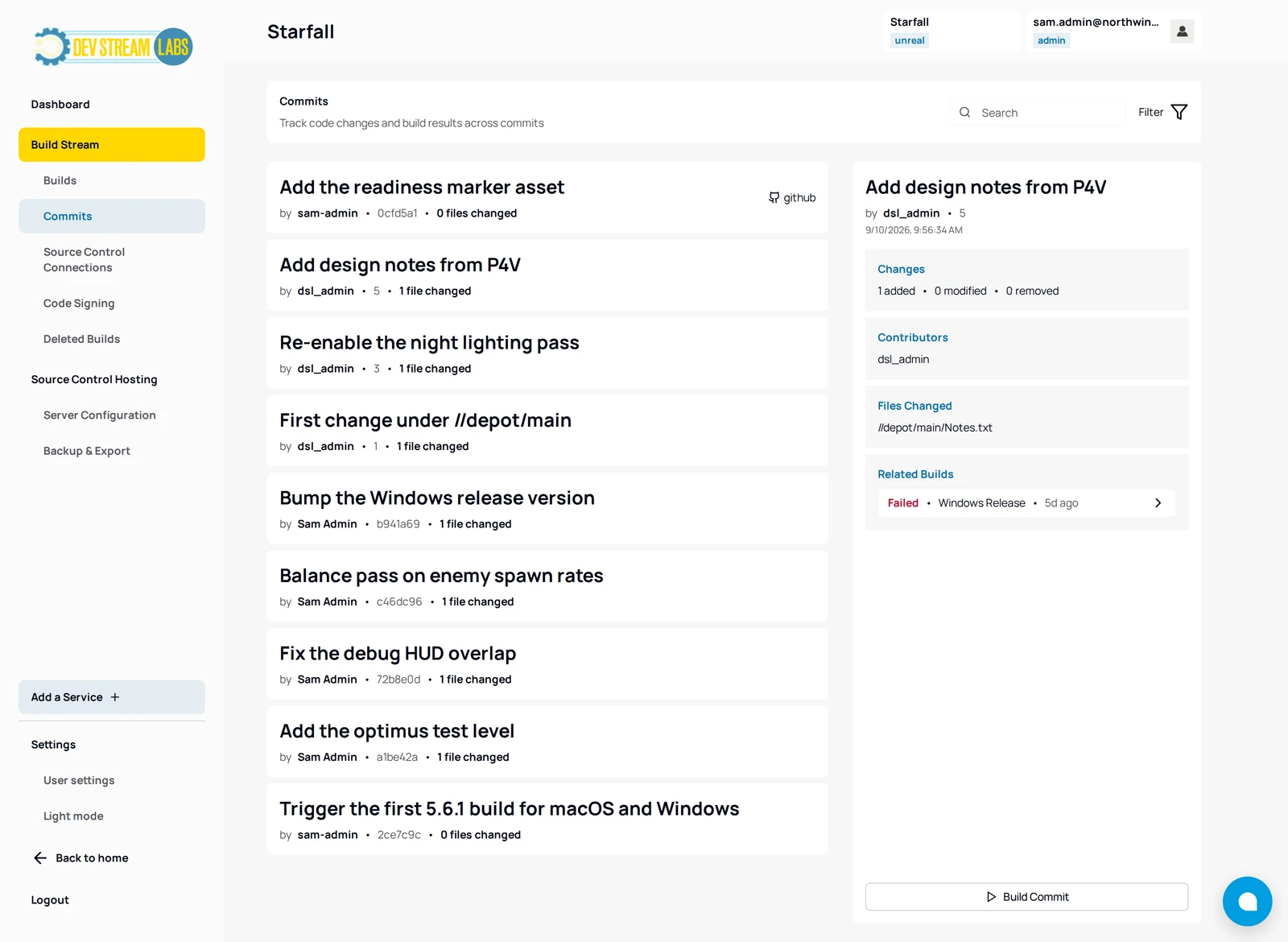
Task: Click commit hash c46dc96
Action: click(x=398, y=601)
